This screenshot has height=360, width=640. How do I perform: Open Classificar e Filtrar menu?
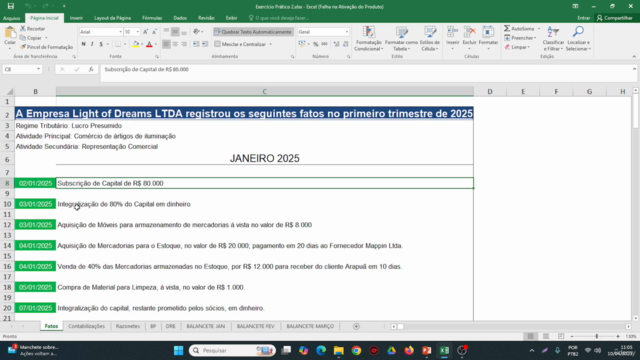pos(553,38)
